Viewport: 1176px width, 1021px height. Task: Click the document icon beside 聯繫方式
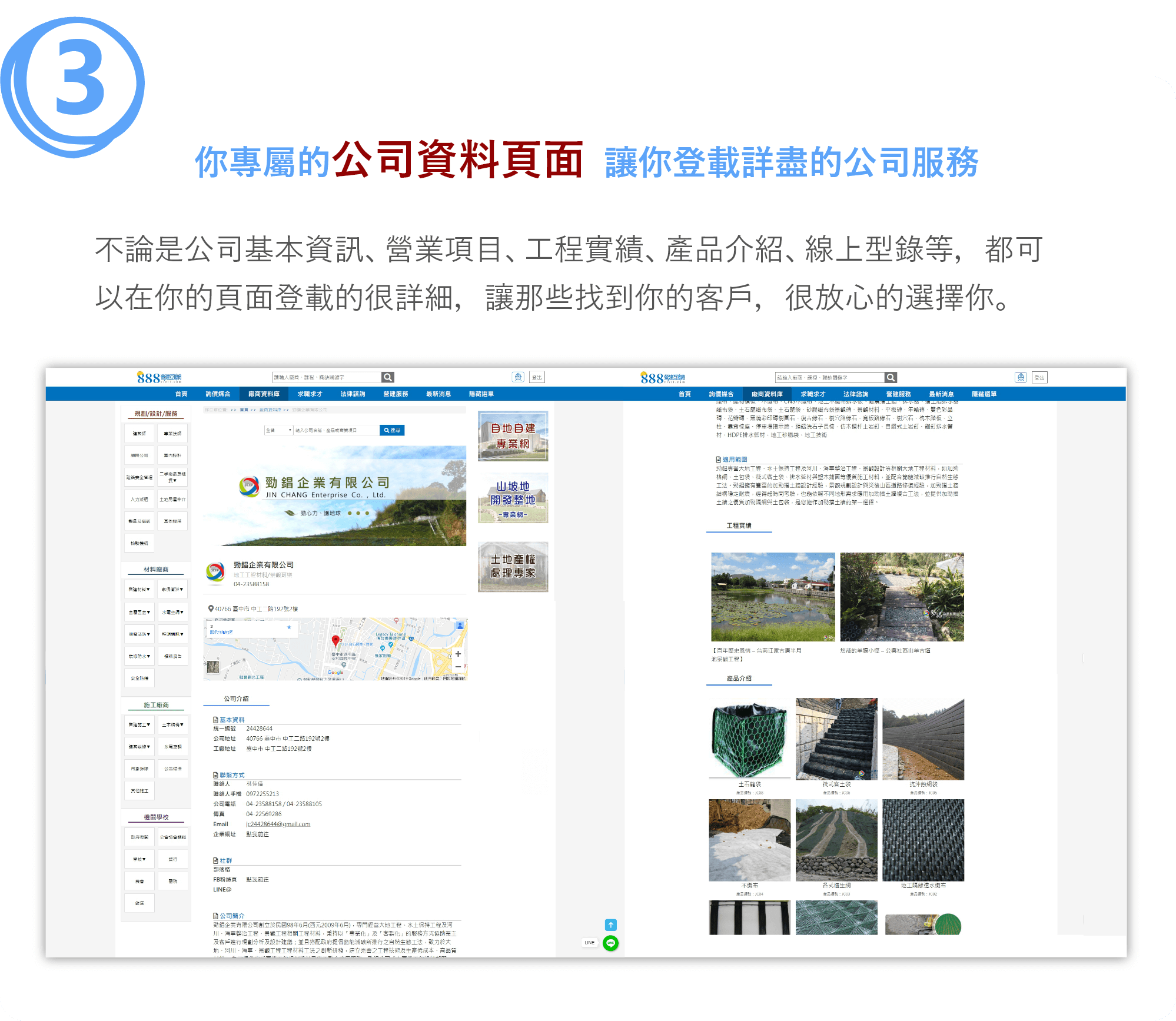coord(215,775)
